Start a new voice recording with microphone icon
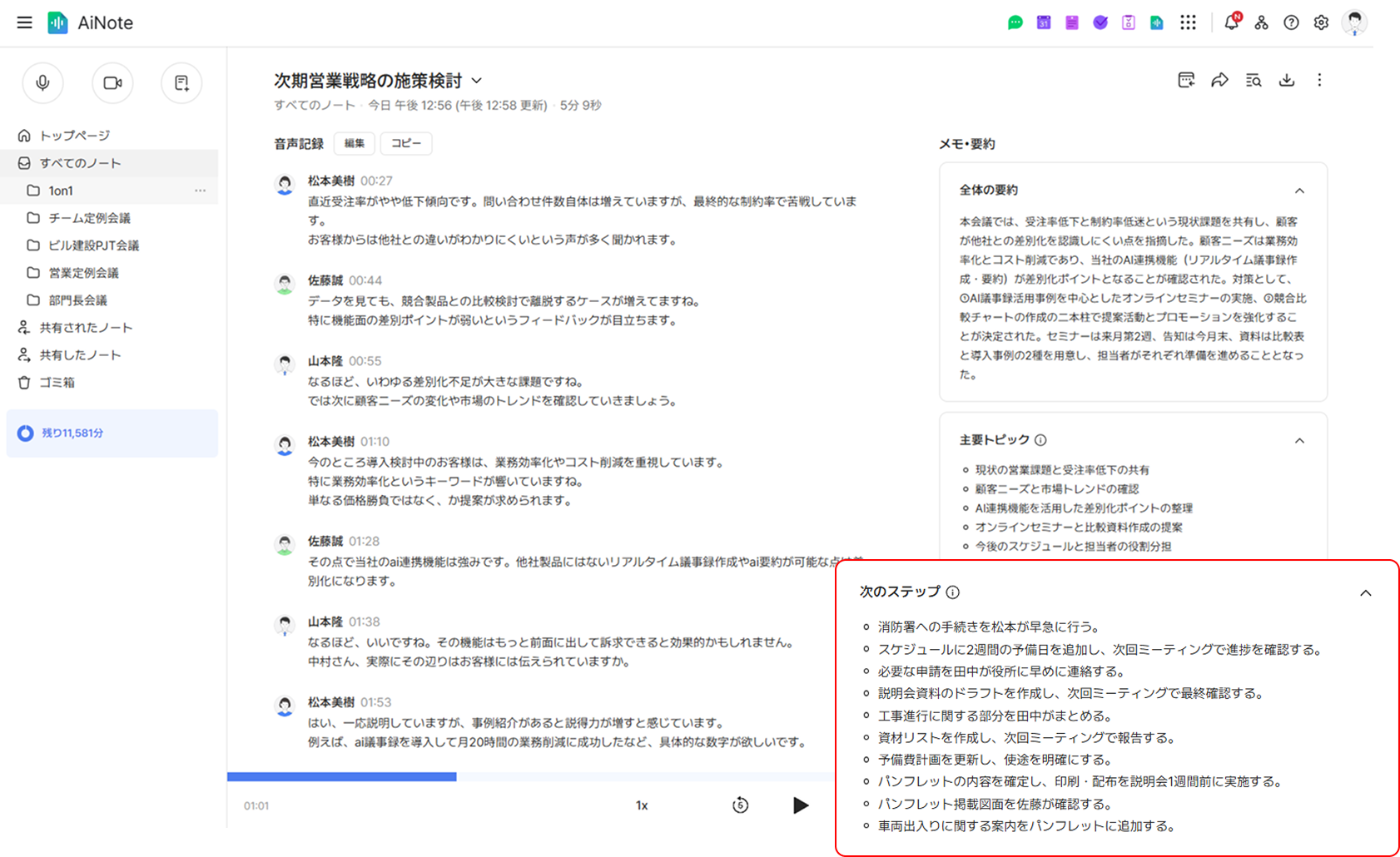Viewport: 1400px width, 857px height. [x=42, y=82]
